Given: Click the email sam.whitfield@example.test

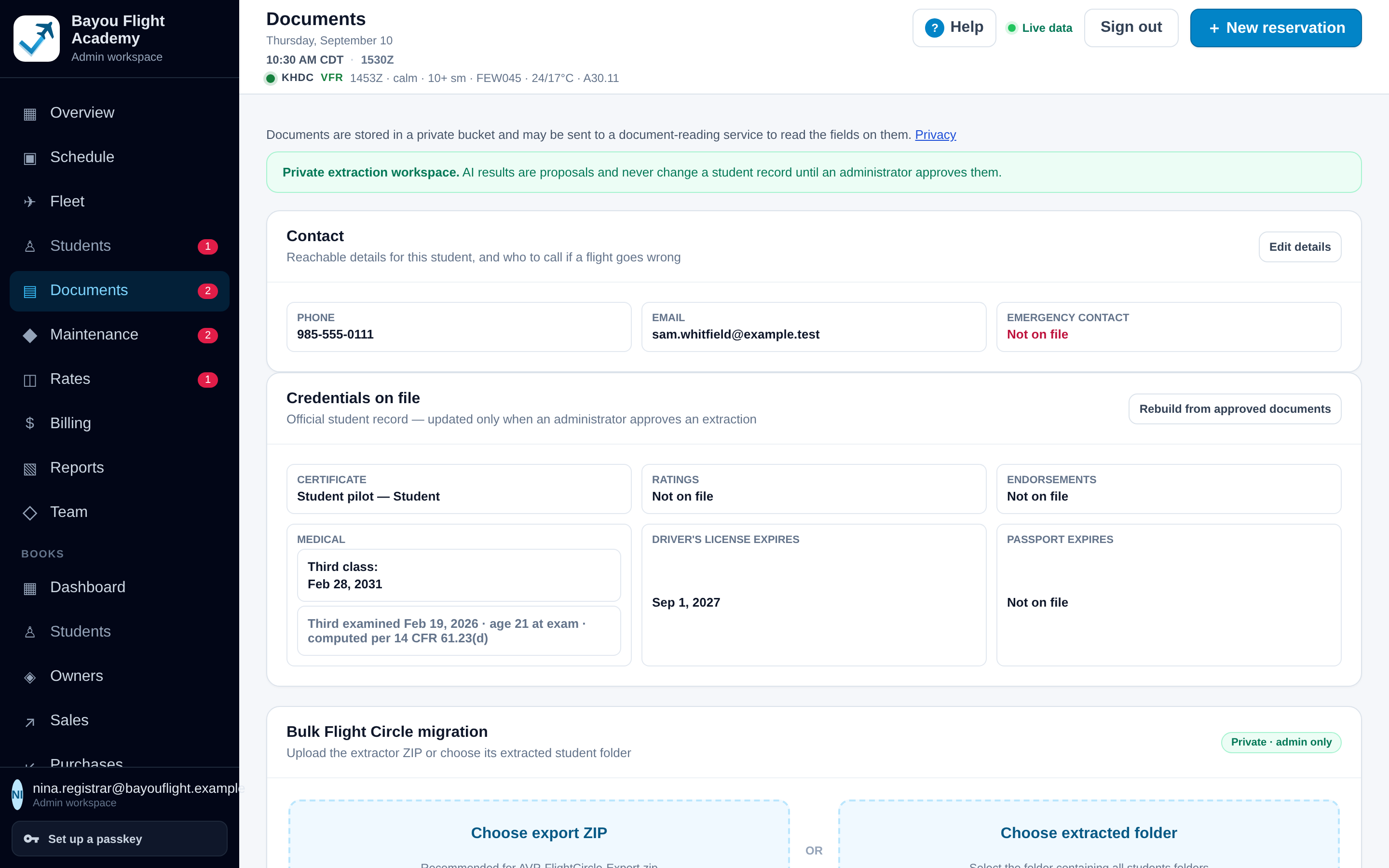Looking at the screenshot, I should pos(735,334).
